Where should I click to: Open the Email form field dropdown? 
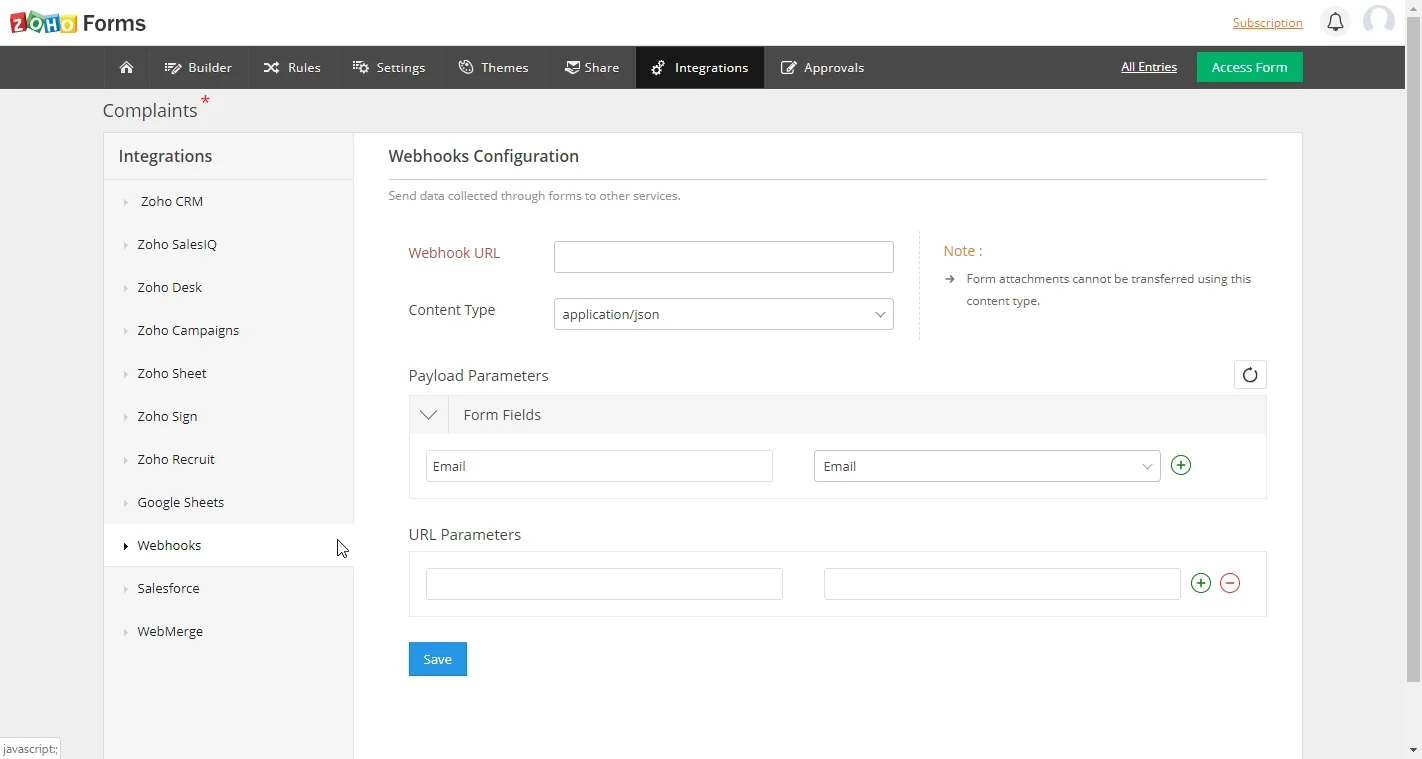987,466
